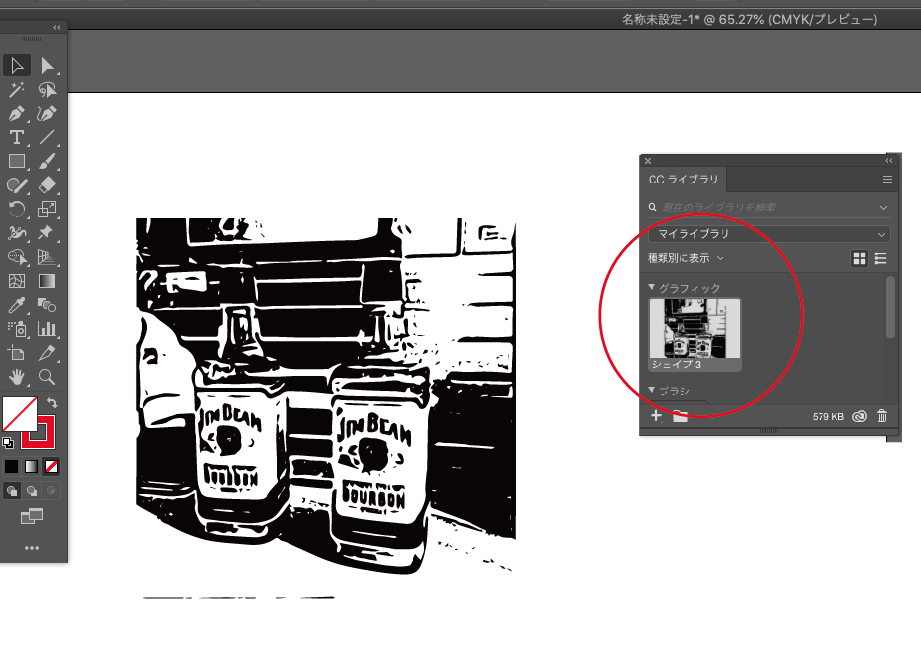
Task: Delete library item with trash icon
Action: tap(881, 416)
